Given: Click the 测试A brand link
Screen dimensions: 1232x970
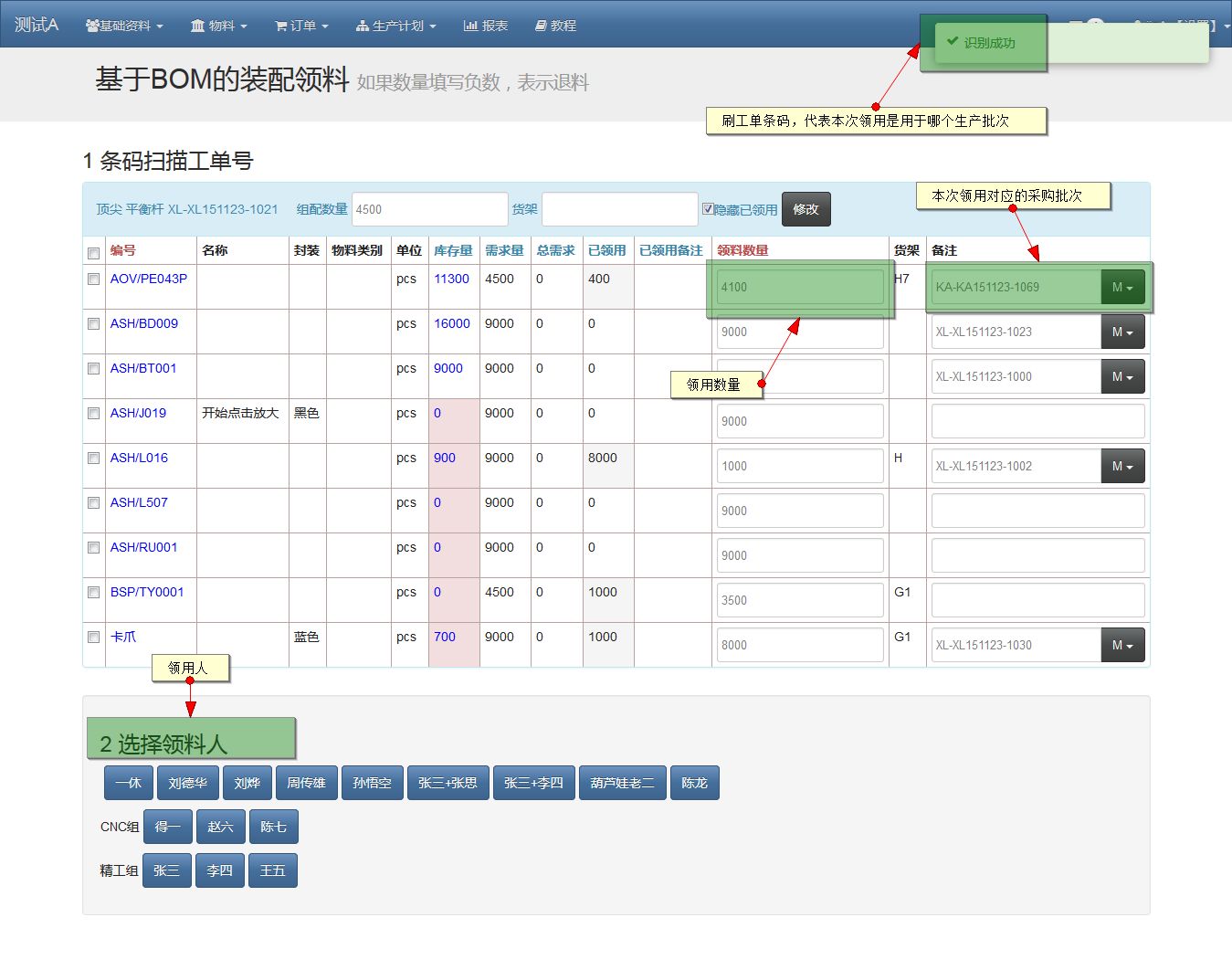Looking at the screenshot, I should (x=37, y=25).
